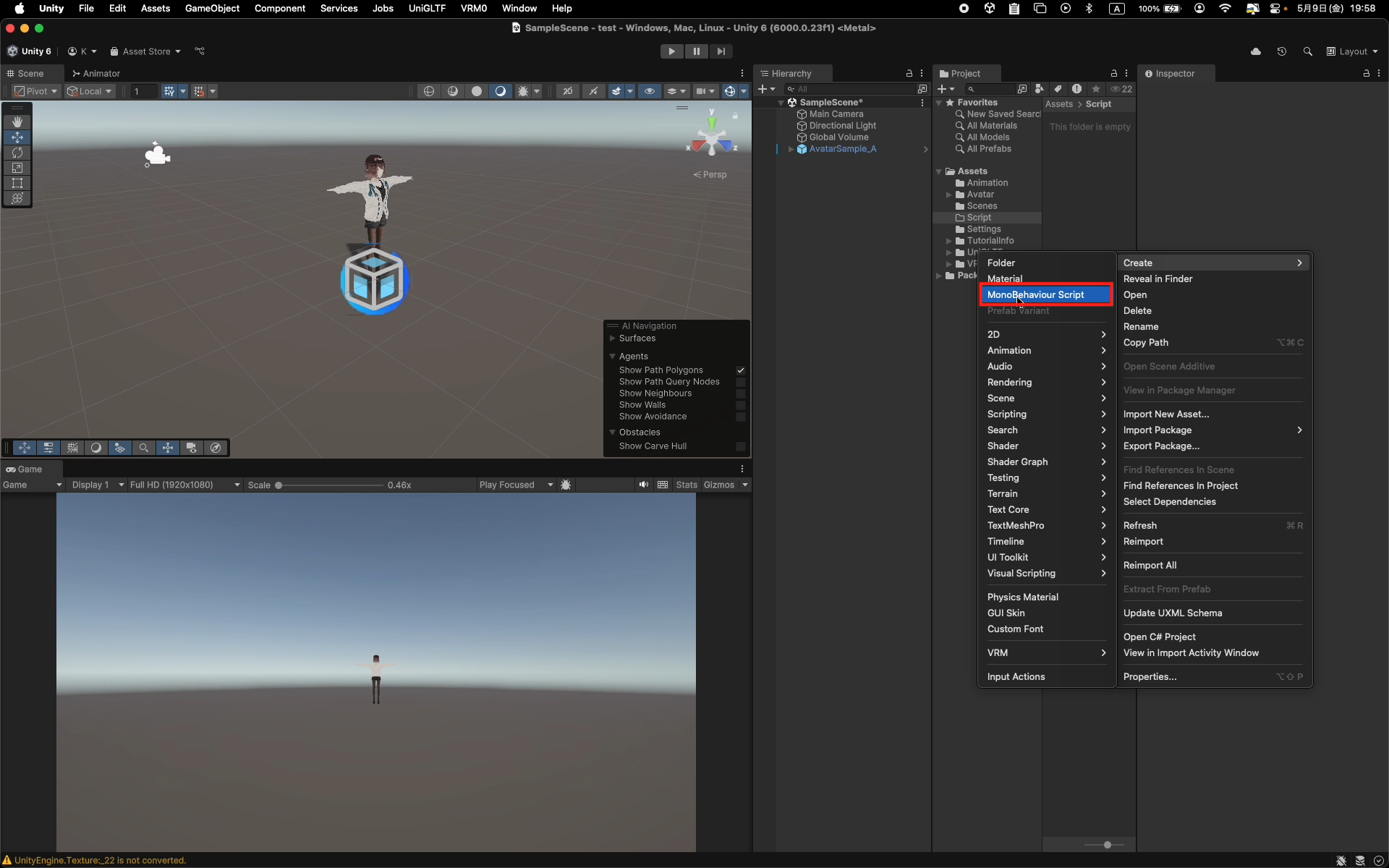The image size is (1389, 868).
Task: Select the Transform tool
Action: click(17, 198)
